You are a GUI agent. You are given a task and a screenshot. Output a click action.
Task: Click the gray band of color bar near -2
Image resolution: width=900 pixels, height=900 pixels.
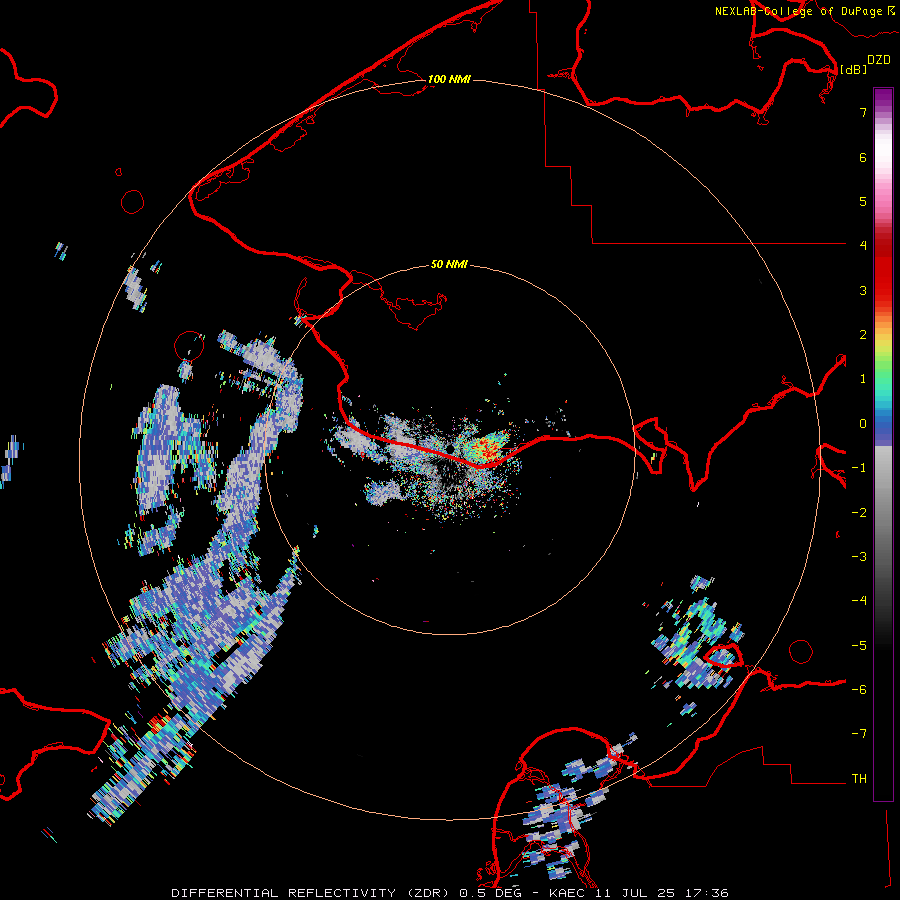pos(883,513)
